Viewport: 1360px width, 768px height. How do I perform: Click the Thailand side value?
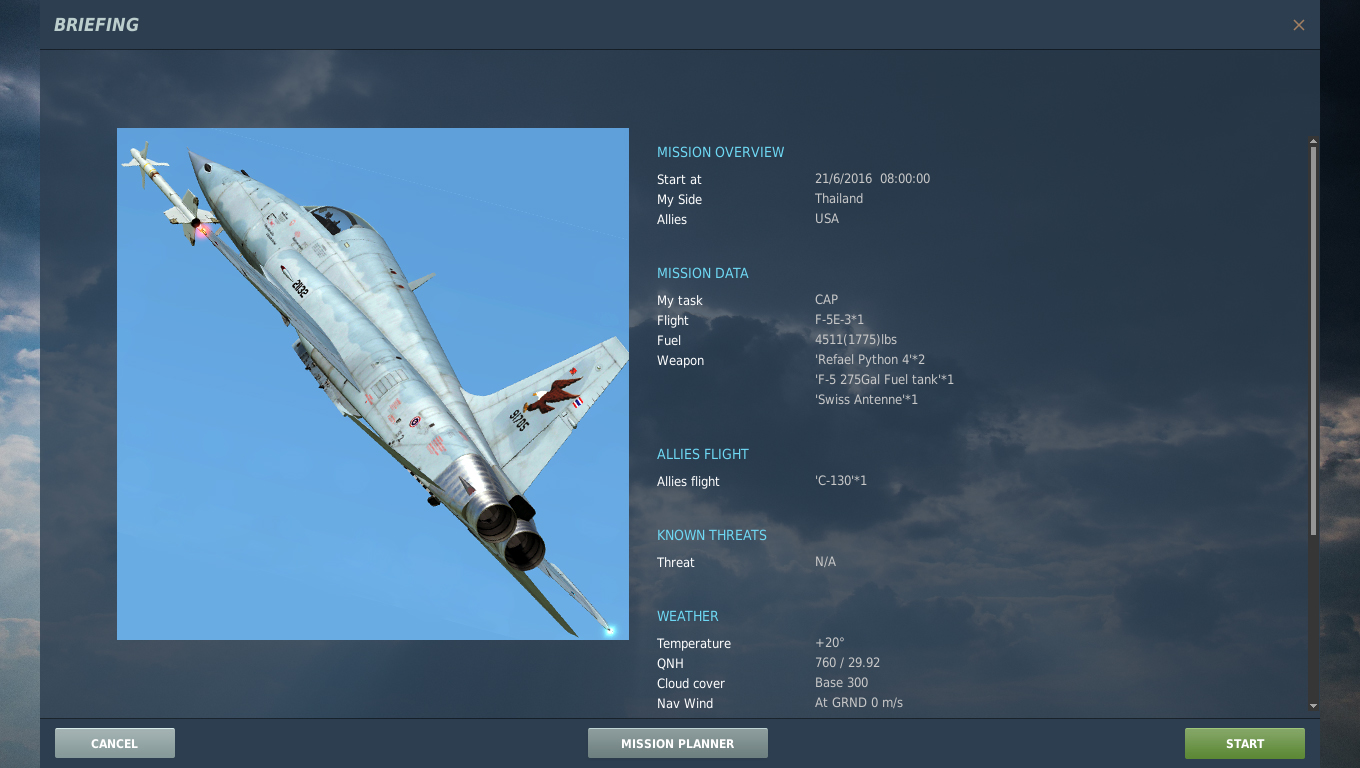[x=838, y=199]
